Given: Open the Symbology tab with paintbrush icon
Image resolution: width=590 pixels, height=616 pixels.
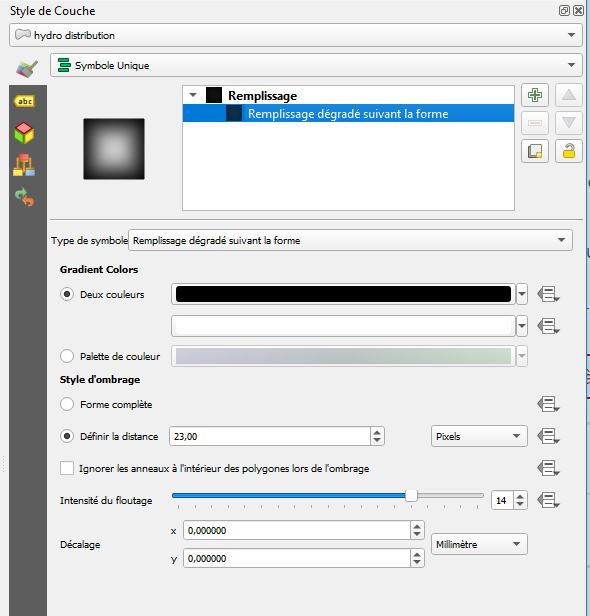Looking at the screenshot, I should pyautogui.click(x=27, y=68).
